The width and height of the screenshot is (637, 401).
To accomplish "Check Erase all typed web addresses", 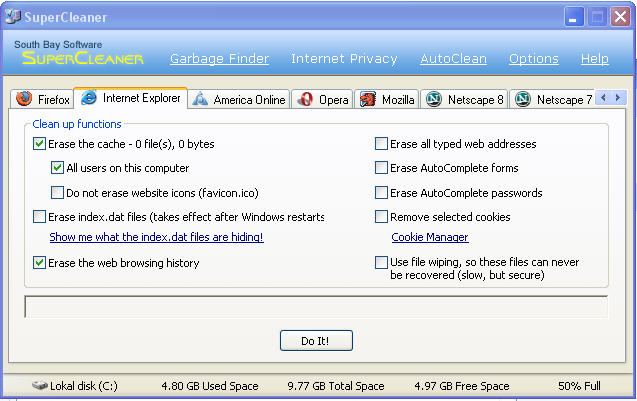I will click(x=381, y=144).
